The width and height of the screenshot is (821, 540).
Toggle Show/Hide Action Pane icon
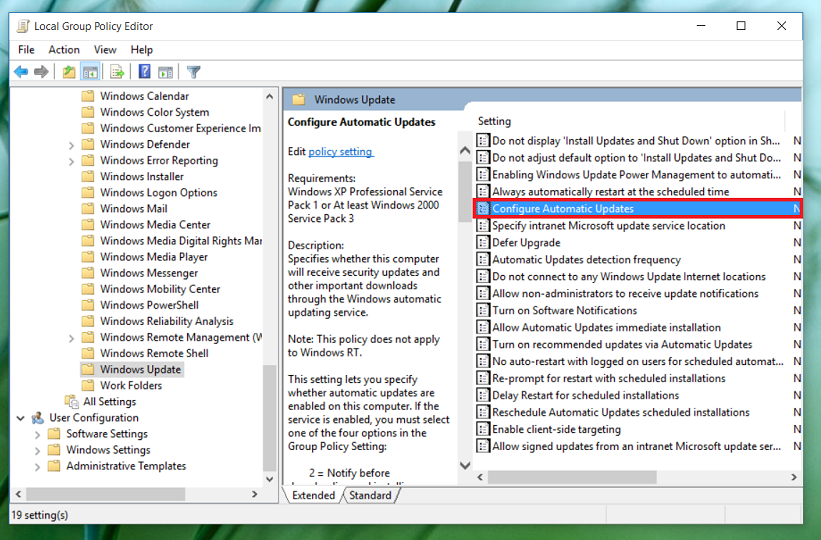tap(165, 72)
